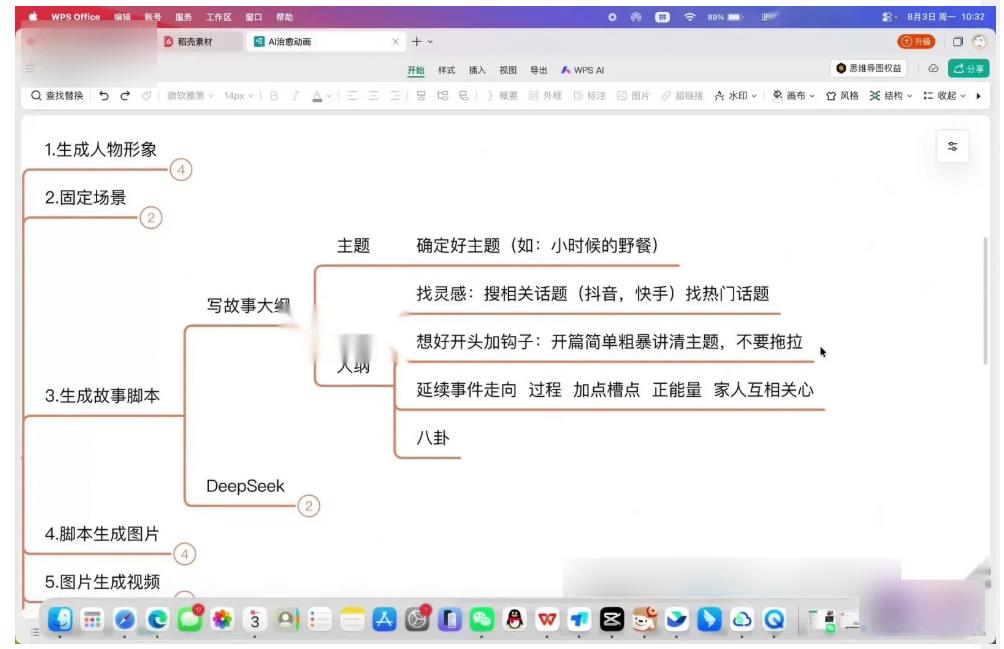Undo the last action

104,95
